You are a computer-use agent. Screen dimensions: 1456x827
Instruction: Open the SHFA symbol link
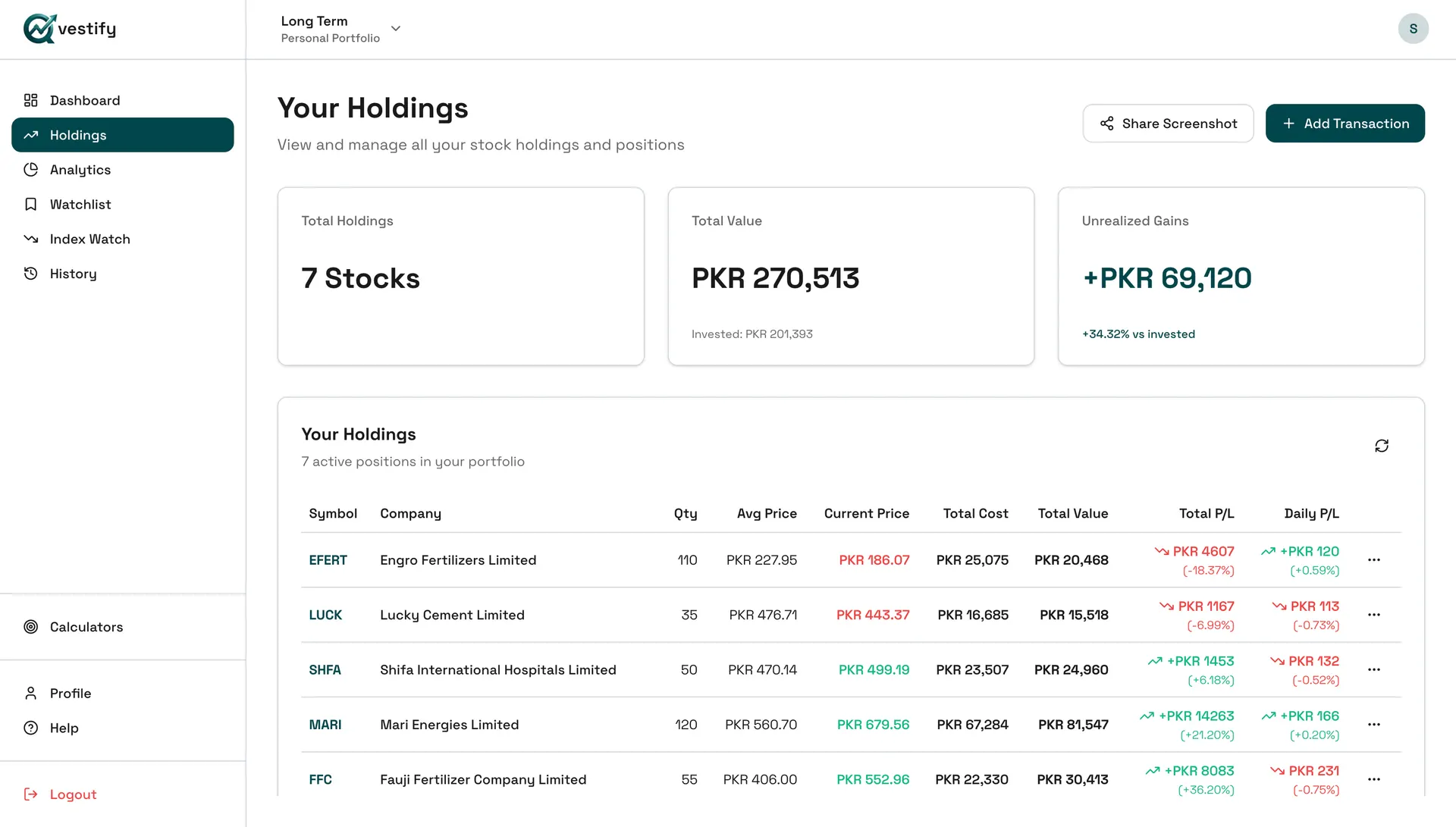coord(325,670)
